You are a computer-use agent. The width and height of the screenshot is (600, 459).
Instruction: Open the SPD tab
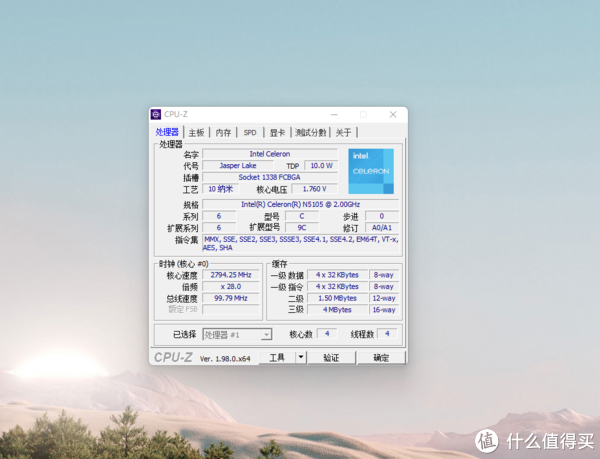click(x=250, y=132)
